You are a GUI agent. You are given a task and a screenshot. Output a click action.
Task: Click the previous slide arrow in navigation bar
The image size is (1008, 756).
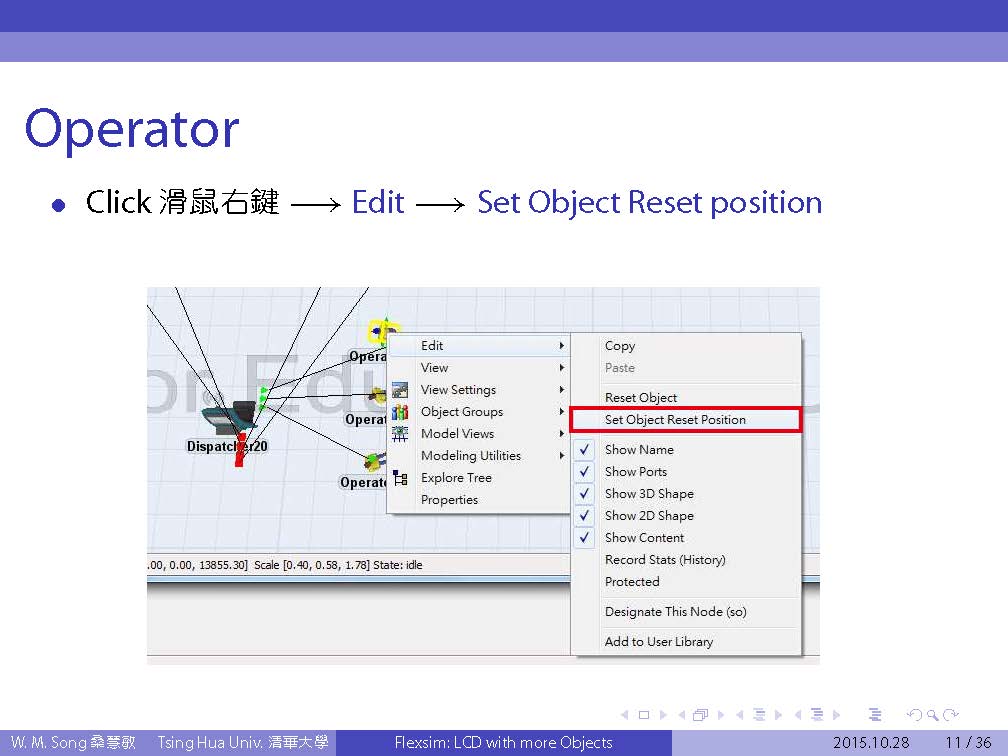tap(624, 715)
